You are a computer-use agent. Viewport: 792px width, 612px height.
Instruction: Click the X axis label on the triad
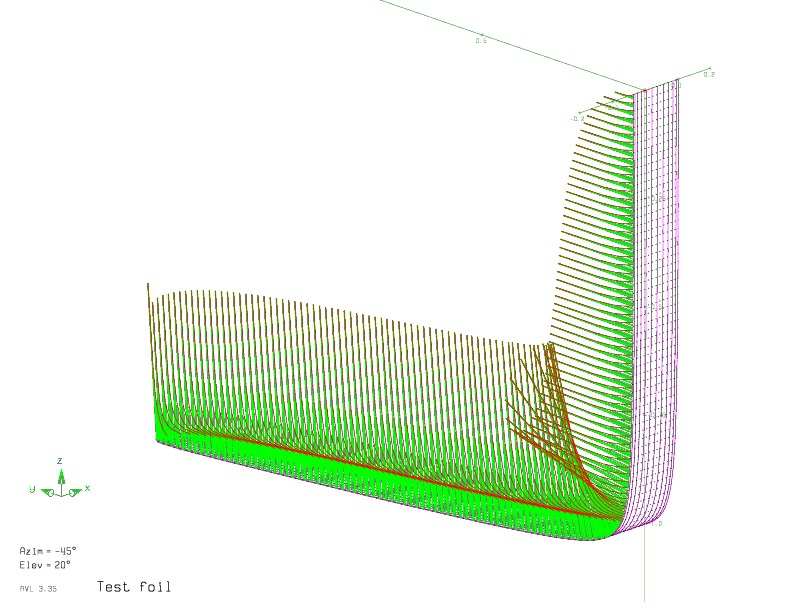tap(88, 488)
